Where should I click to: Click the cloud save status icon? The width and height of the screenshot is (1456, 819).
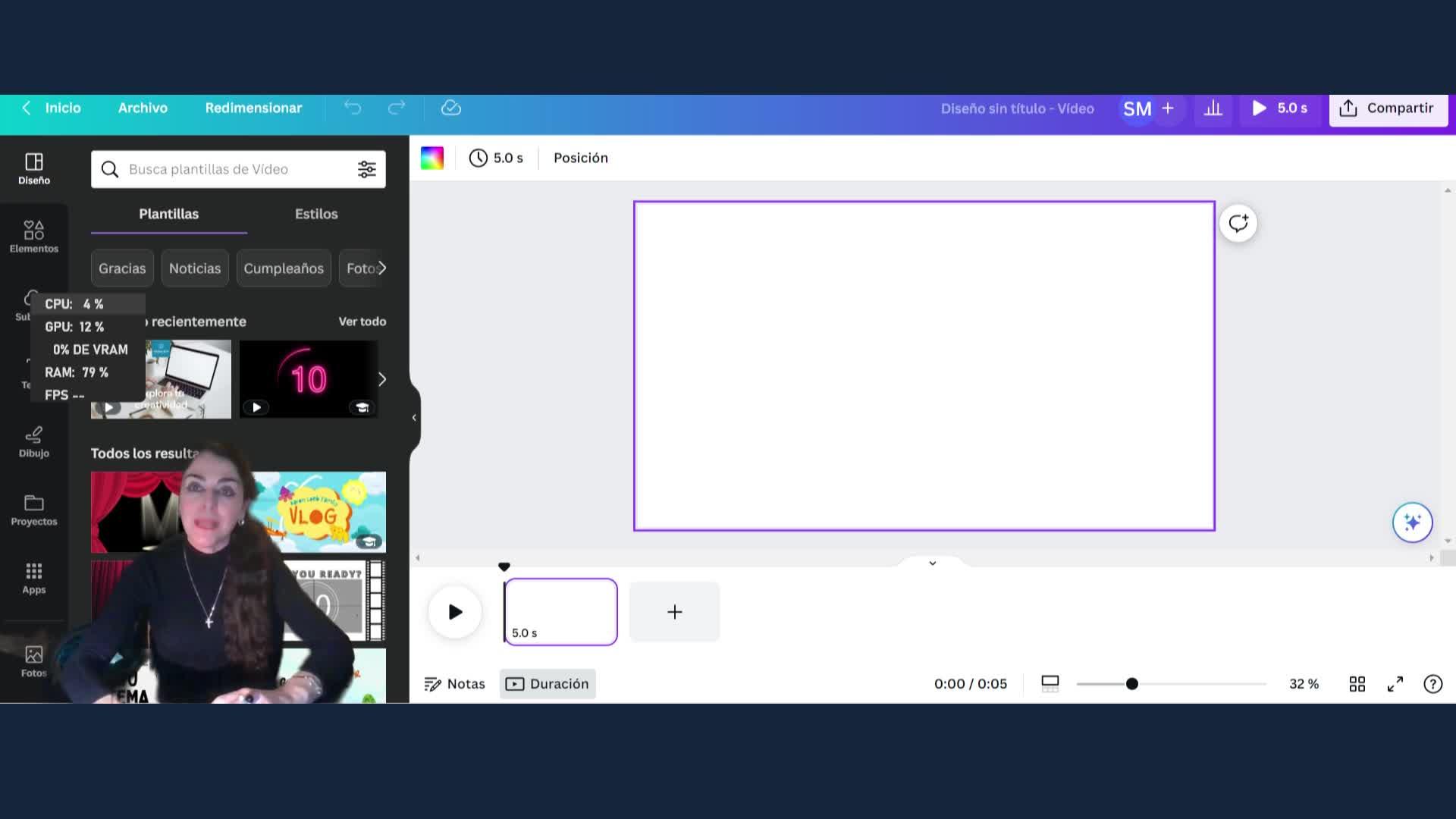pos(451,108)
